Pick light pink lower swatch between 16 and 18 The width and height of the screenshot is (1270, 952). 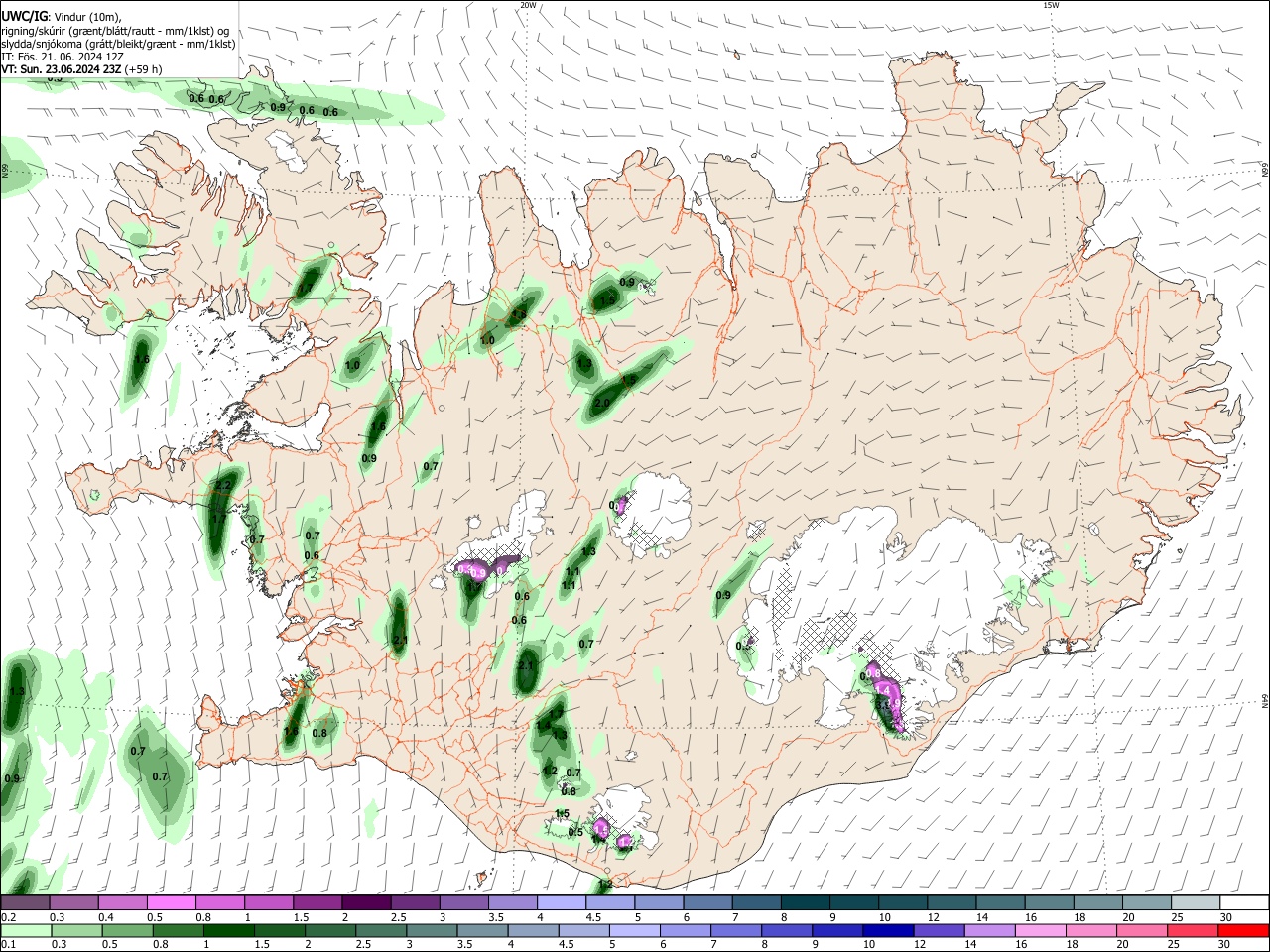click(x=1041, y=930)
